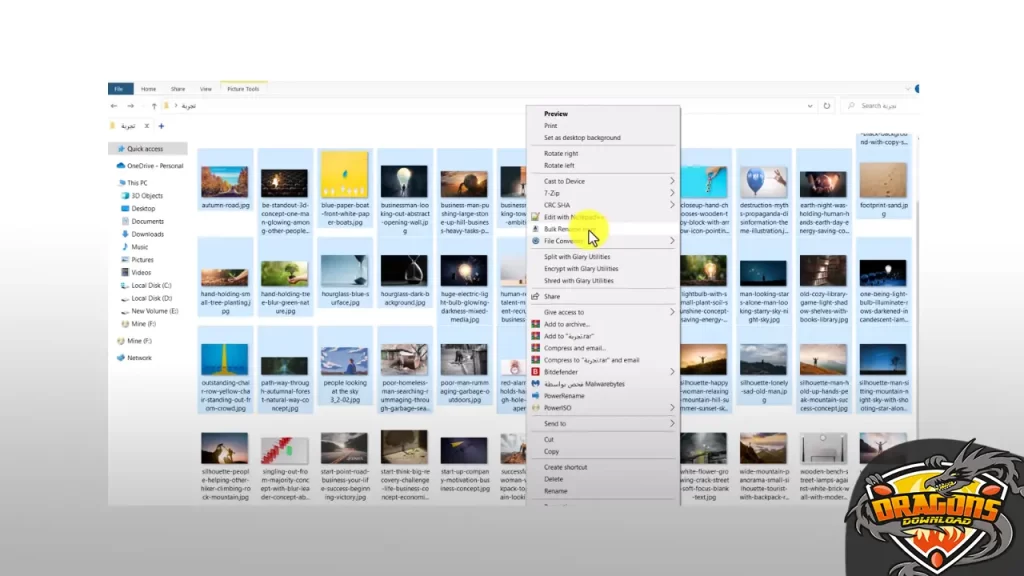Click the refresh icon beside address bar
Viewport: 1024px width, 576px height.
(827, 105)
